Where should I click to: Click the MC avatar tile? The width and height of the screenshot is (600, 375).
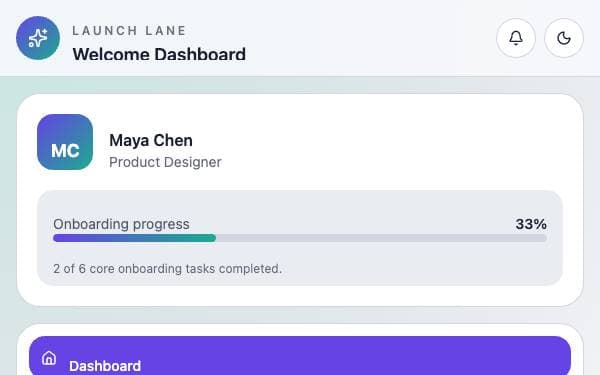click(65, 142)
